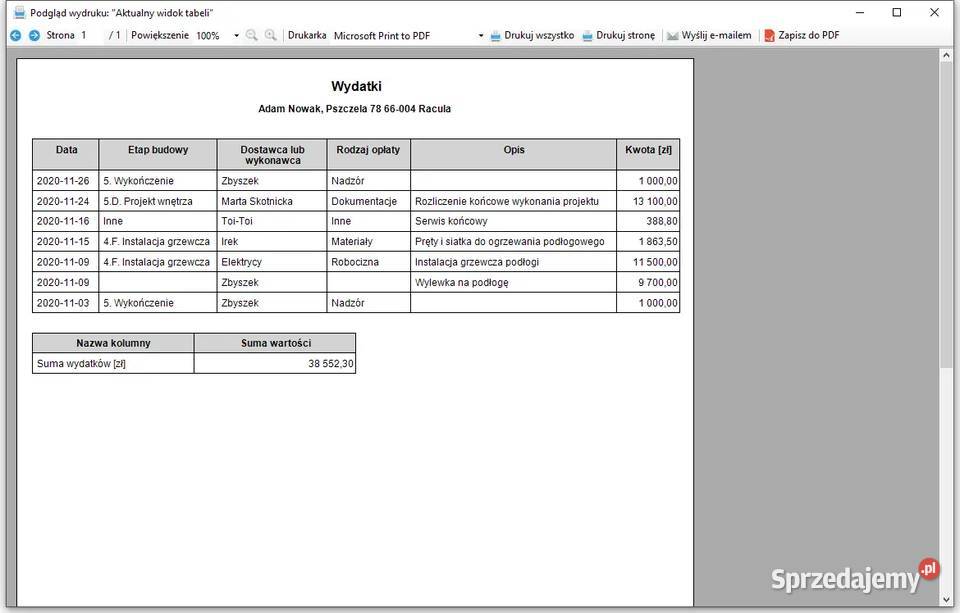Image resolution: width=960 pixels, height=613 pixels.
Task: Click the zoom out magnifier icon
Action: coord(252,35)
